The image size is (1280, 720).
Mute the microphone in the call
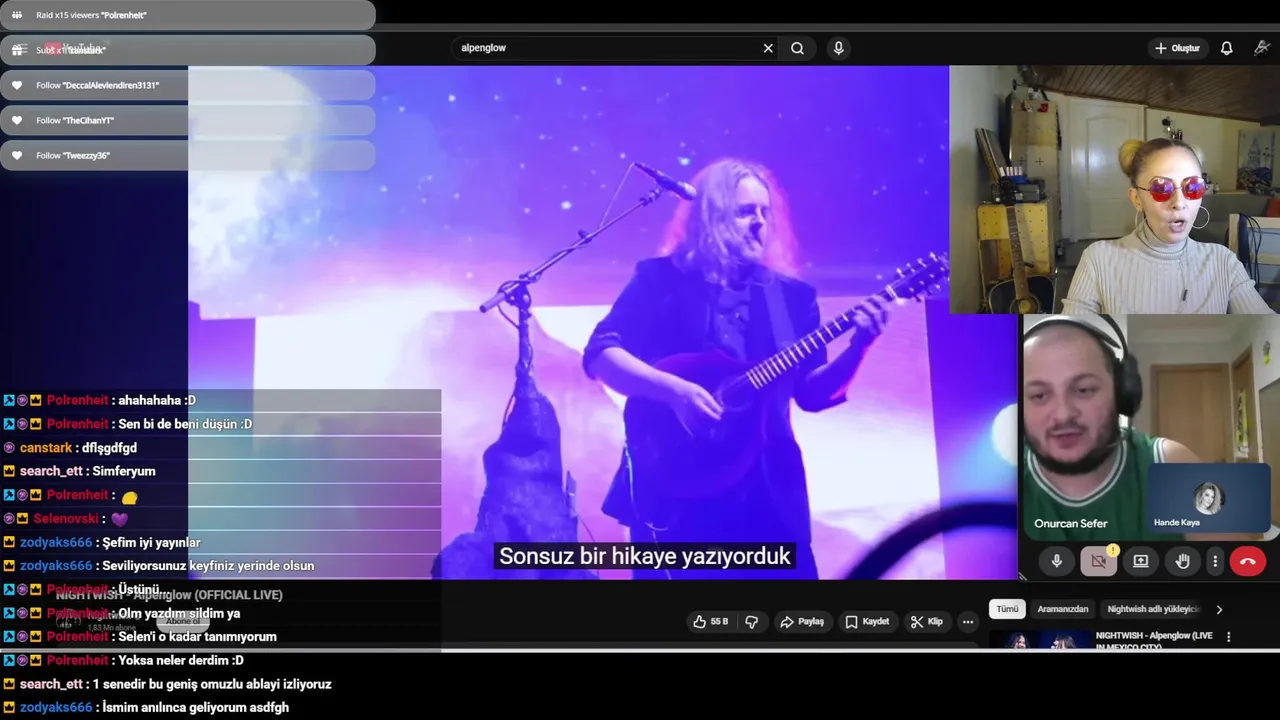coord(1056,561)
